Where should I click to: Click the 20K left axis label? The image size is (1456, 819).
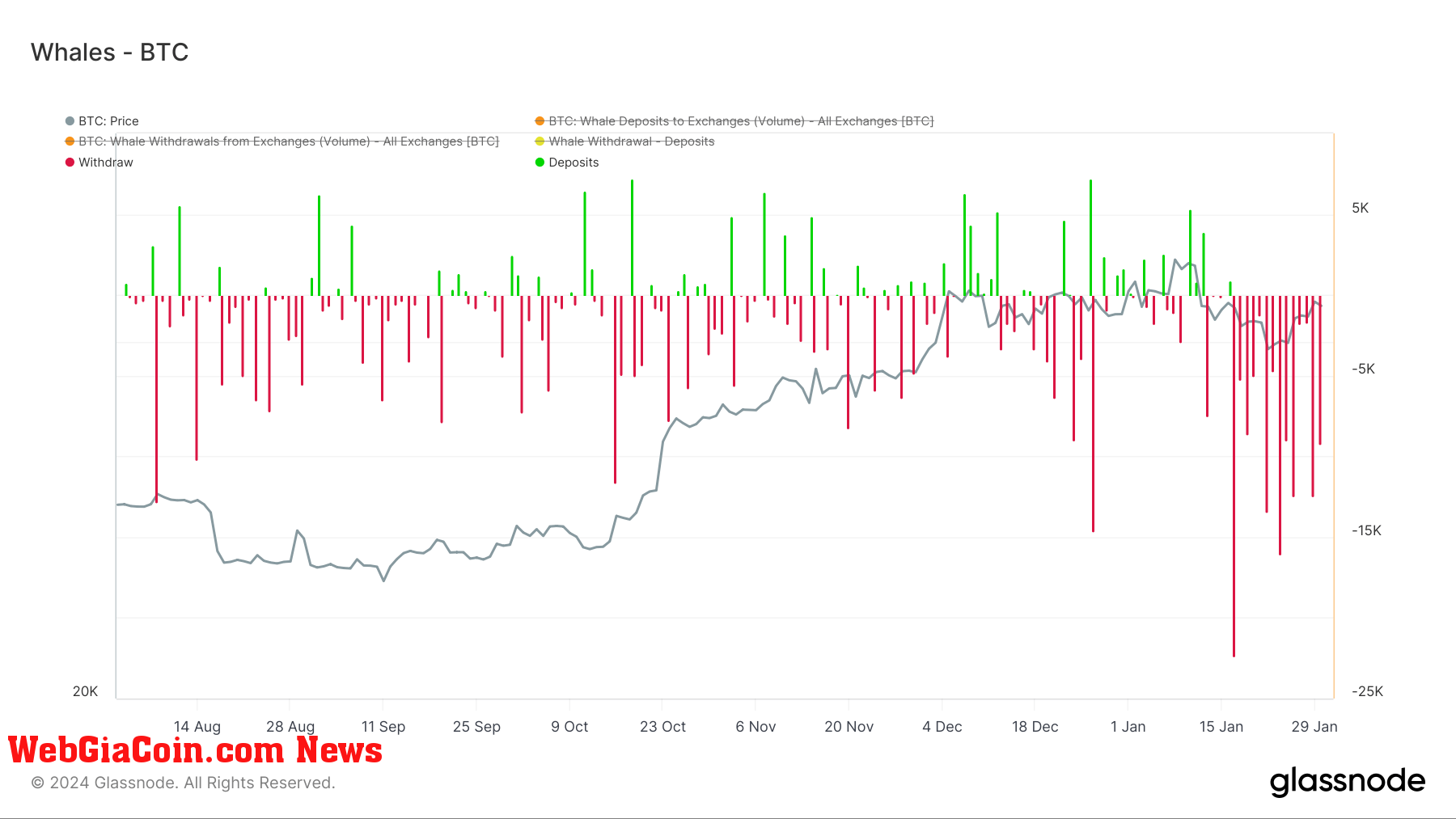pyautogui.click(x=85, y=692)
